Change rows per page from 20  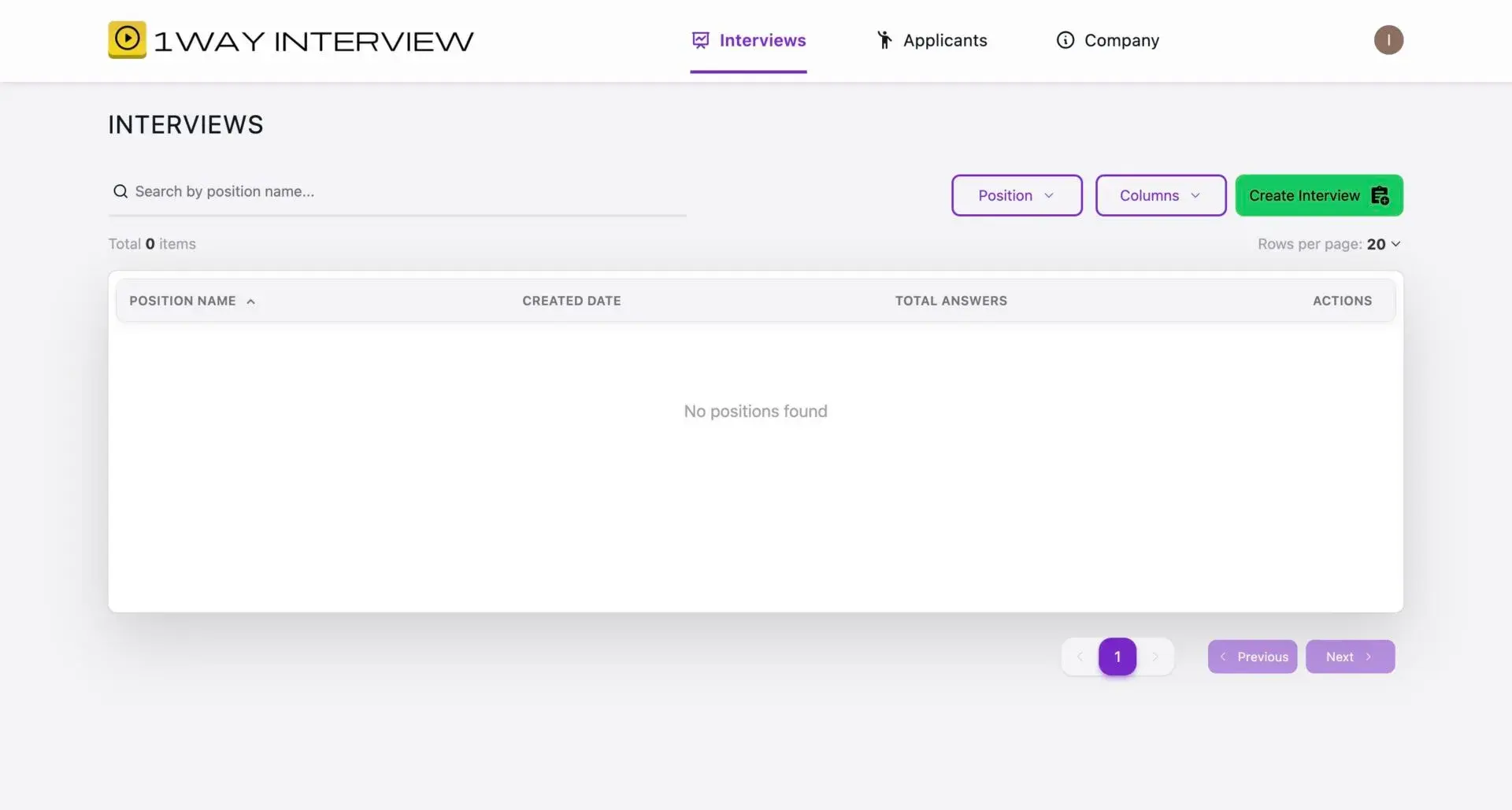1381,244
